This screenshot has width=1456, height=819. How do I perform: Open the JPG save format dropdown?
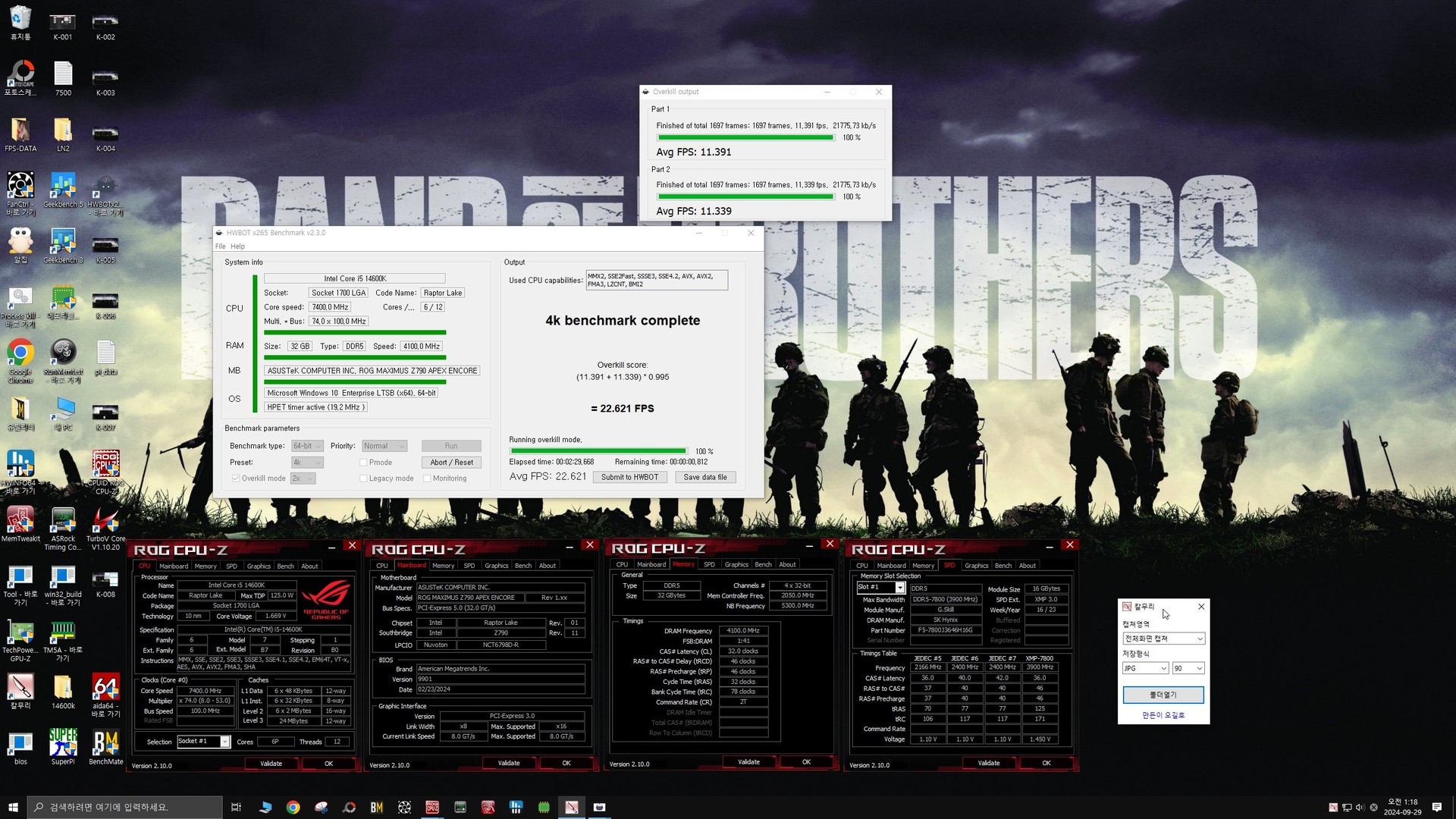(1145, 668)
